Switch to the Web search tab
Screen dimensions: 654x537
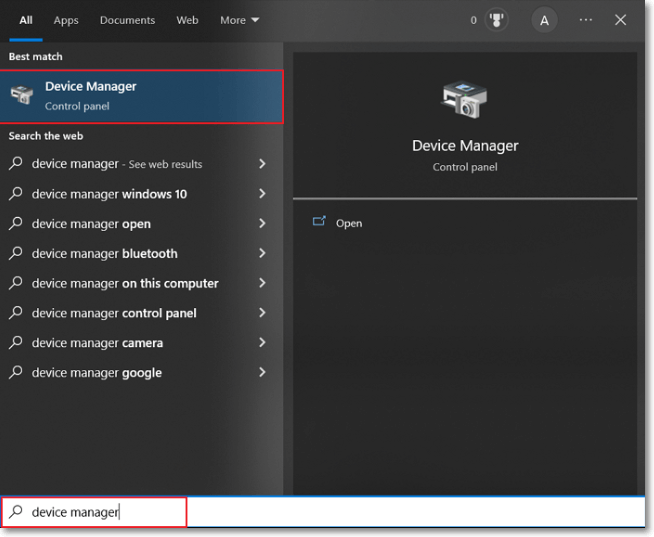187,20
